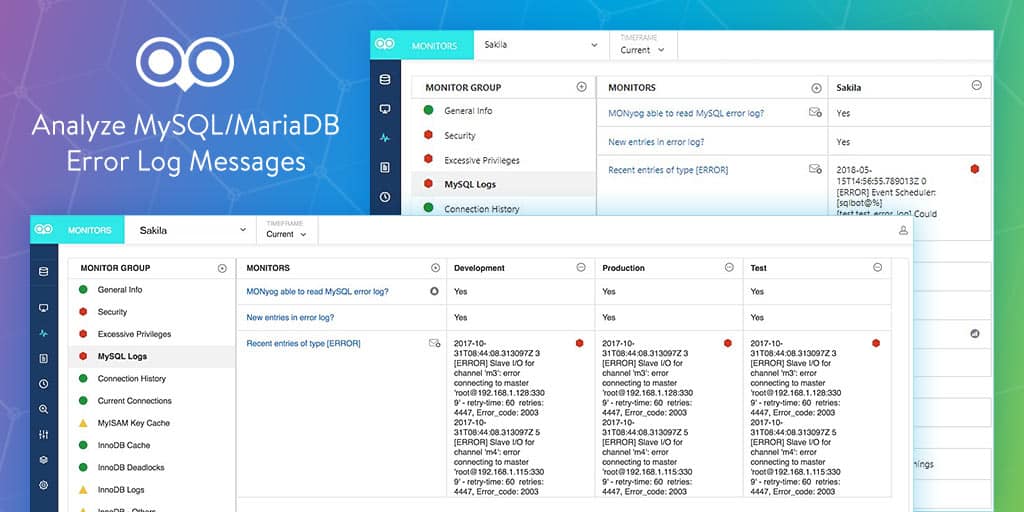Image resolution: width=1024 pixels, height=512 pixels.
Task: Click the red alert hexagon in Test column
Action: point(876,343)
